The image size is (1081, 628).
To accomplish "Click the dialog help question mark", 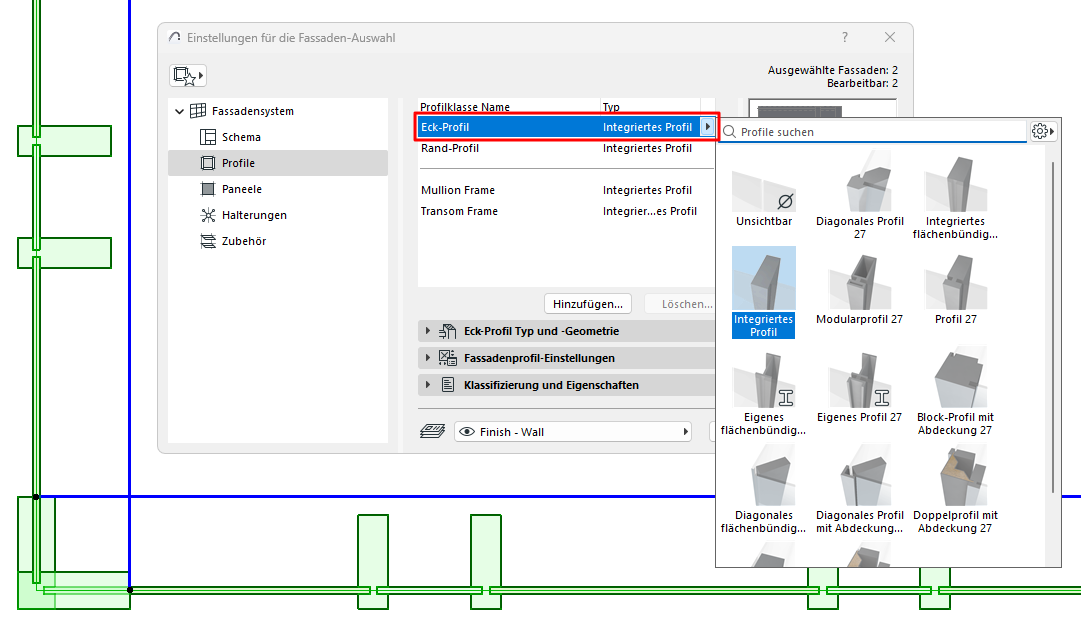I will click(x=845, y=37).
